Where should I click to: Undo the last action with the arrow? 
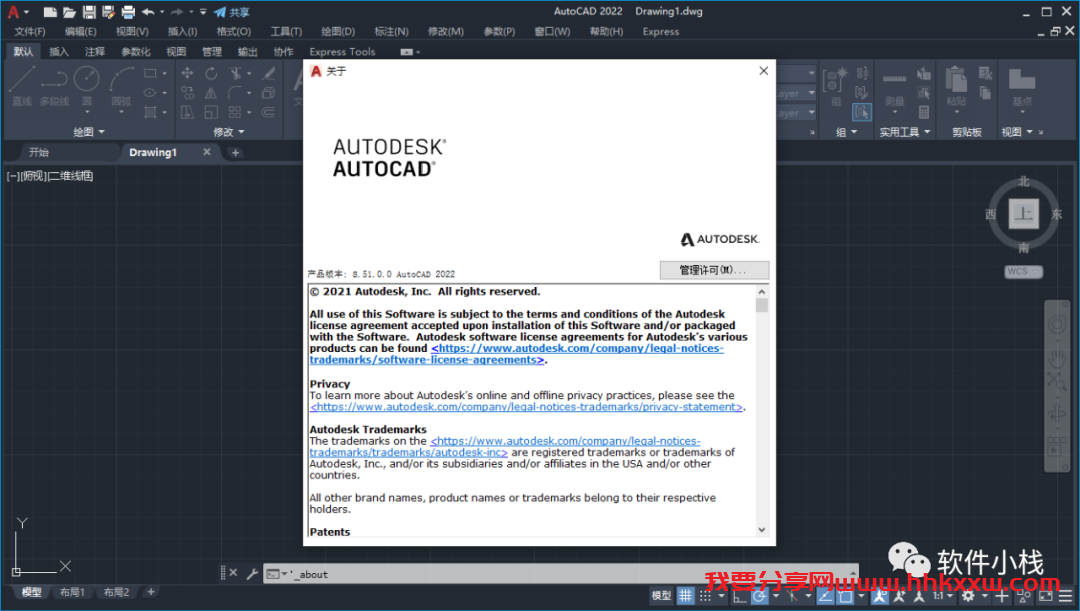coord(148,12)
